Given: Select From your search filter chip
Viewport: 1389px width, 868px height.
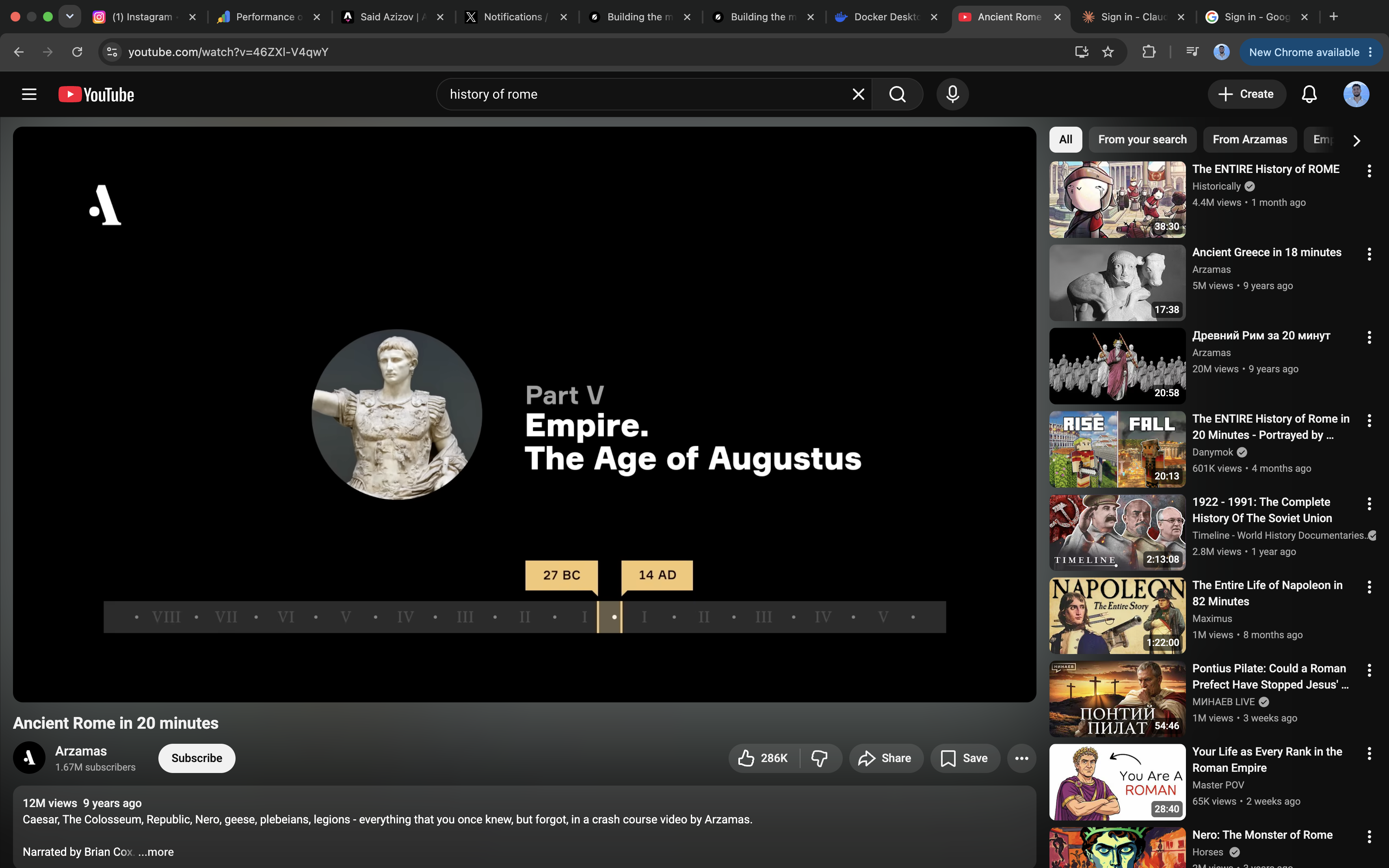Looking at the screenshot, I should [1142, 140].
